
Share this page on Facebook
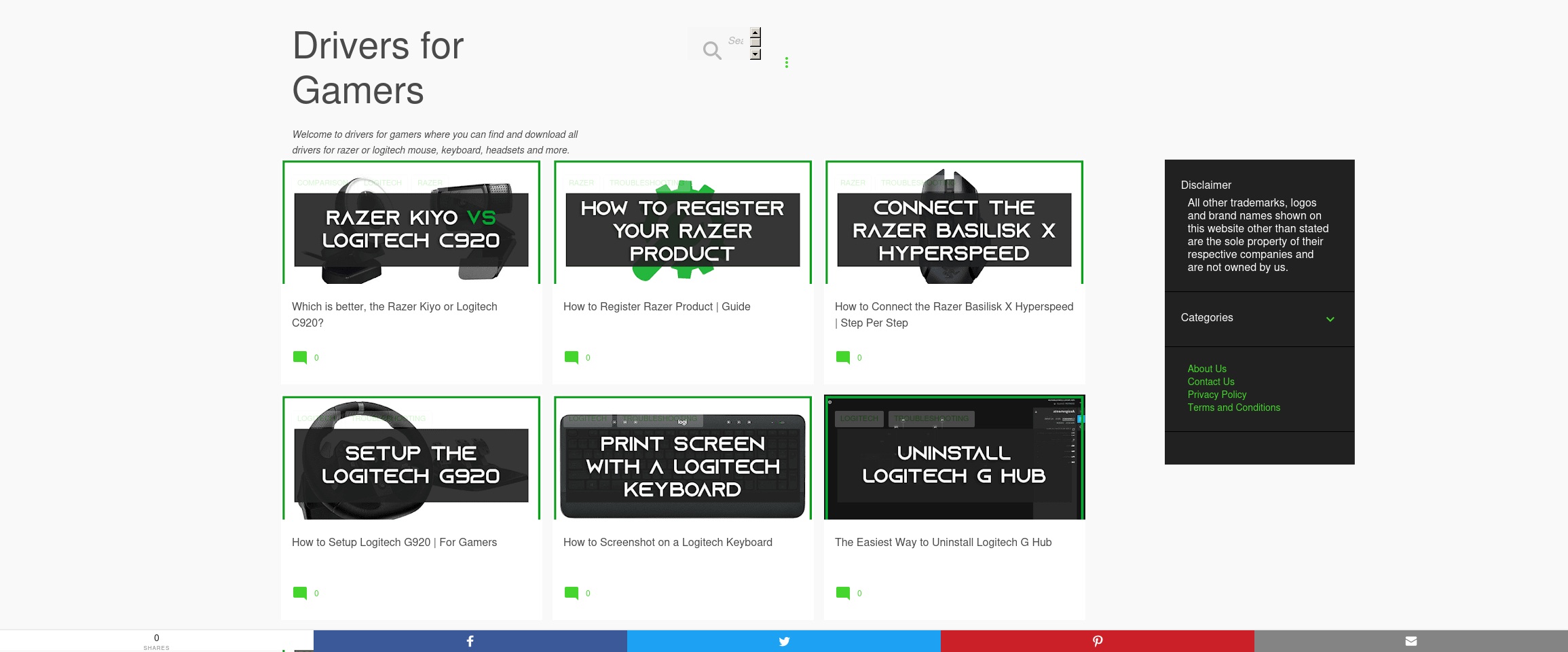(x=470, y=641)
